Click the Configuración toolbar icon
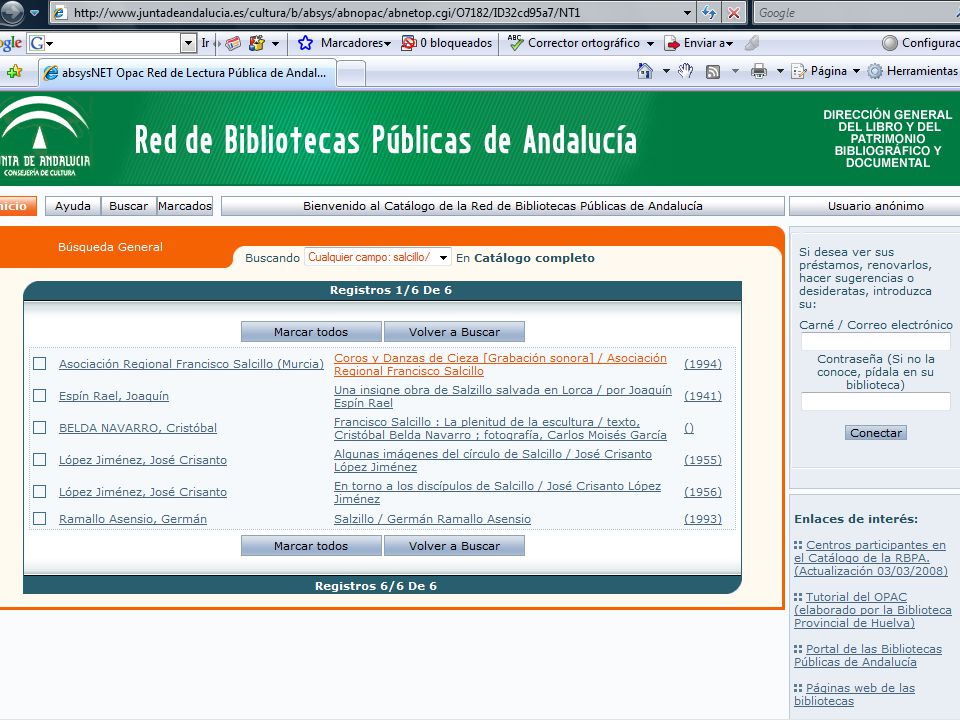 [890, 43]
